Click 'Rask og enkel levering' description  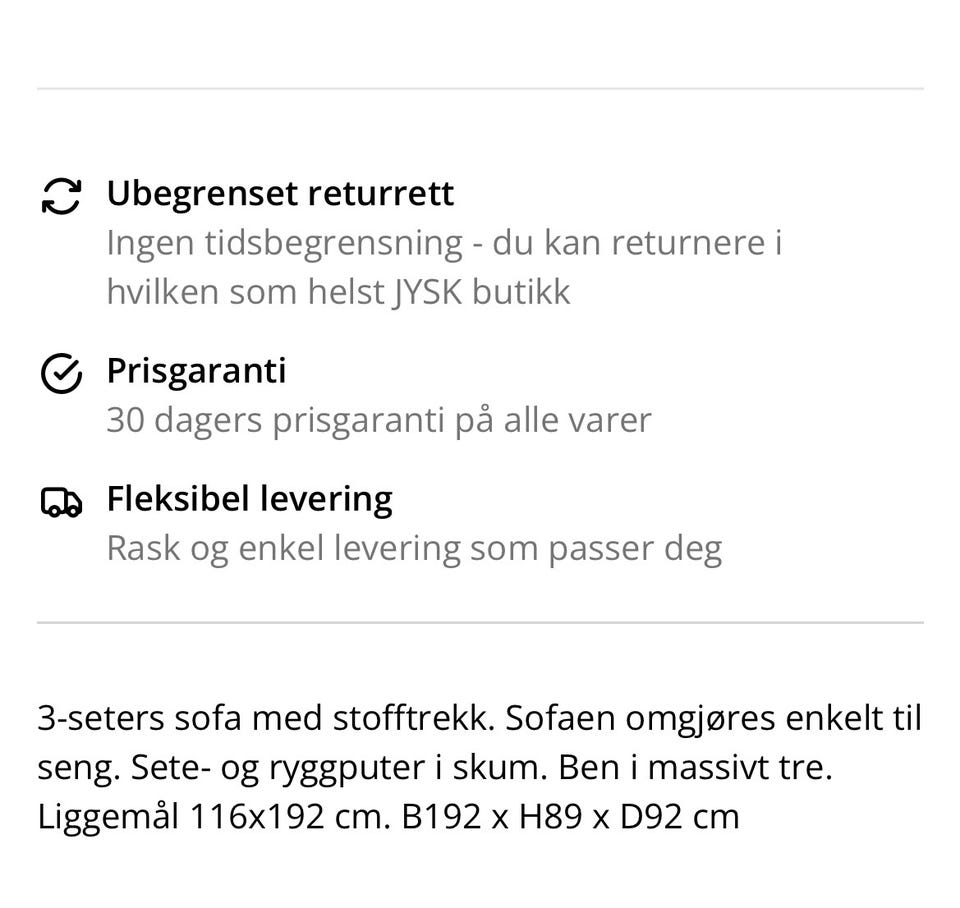(414, 548)
